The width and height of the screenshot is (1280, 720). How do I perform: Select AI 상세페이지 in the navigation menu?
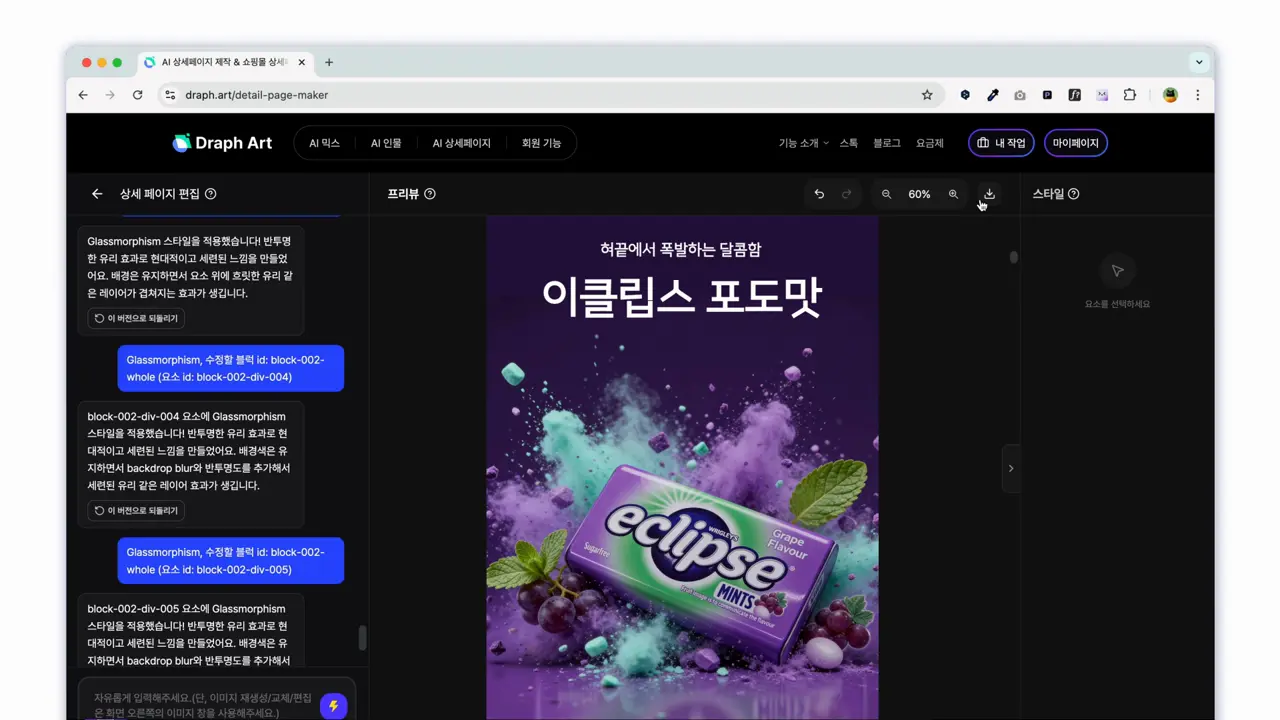pyautogui.click(x=461, y=142)
